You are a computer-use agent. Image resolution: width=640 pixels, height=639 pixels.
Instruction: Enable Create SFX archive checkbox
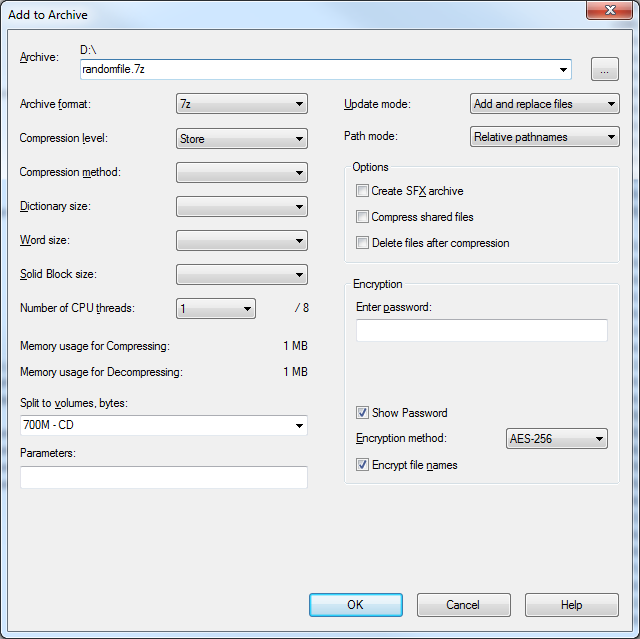point(362,191)
